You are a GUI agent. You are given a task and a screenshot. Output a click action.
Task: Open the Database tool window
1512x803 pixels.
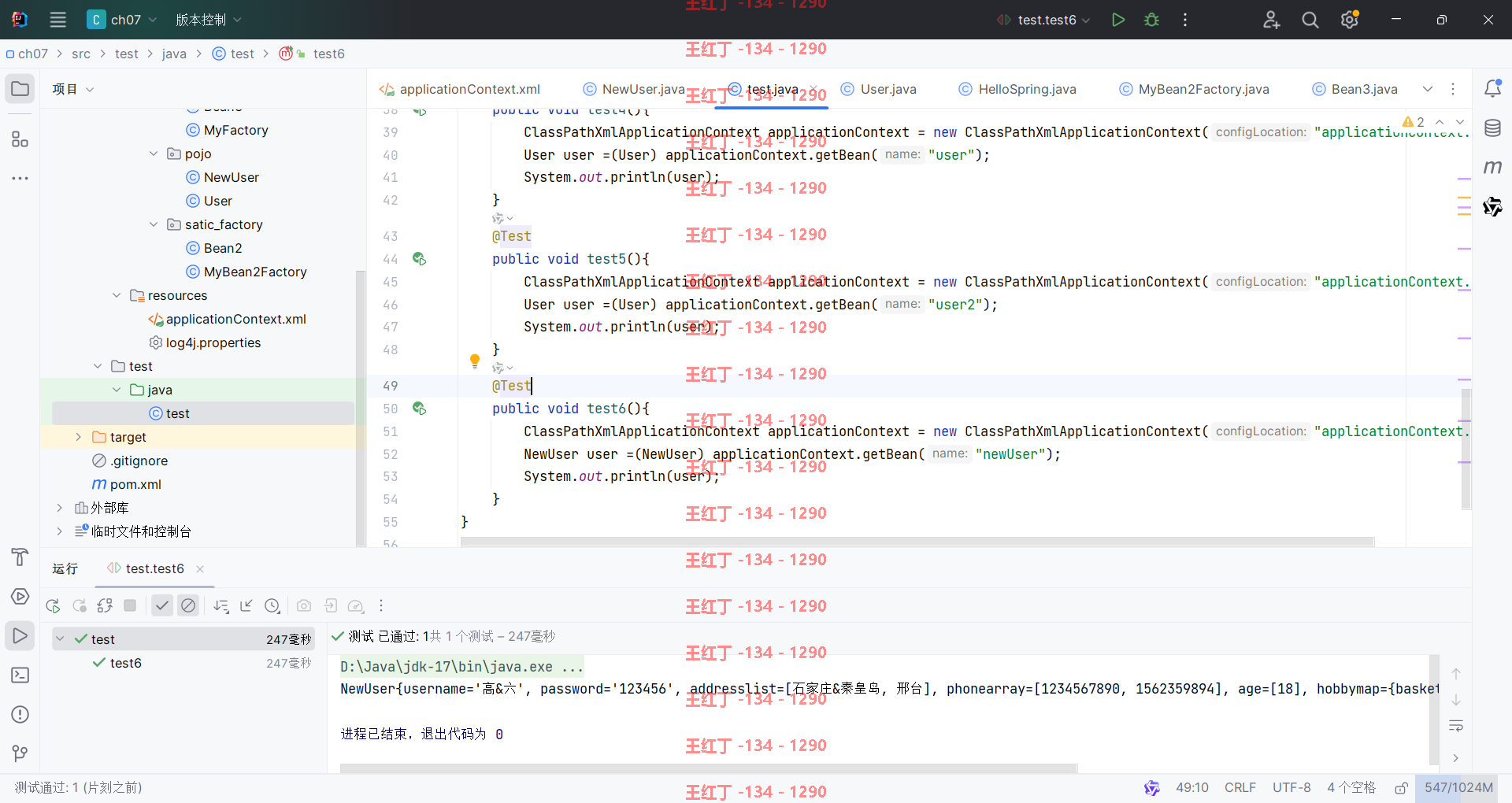pos(1492,128)
